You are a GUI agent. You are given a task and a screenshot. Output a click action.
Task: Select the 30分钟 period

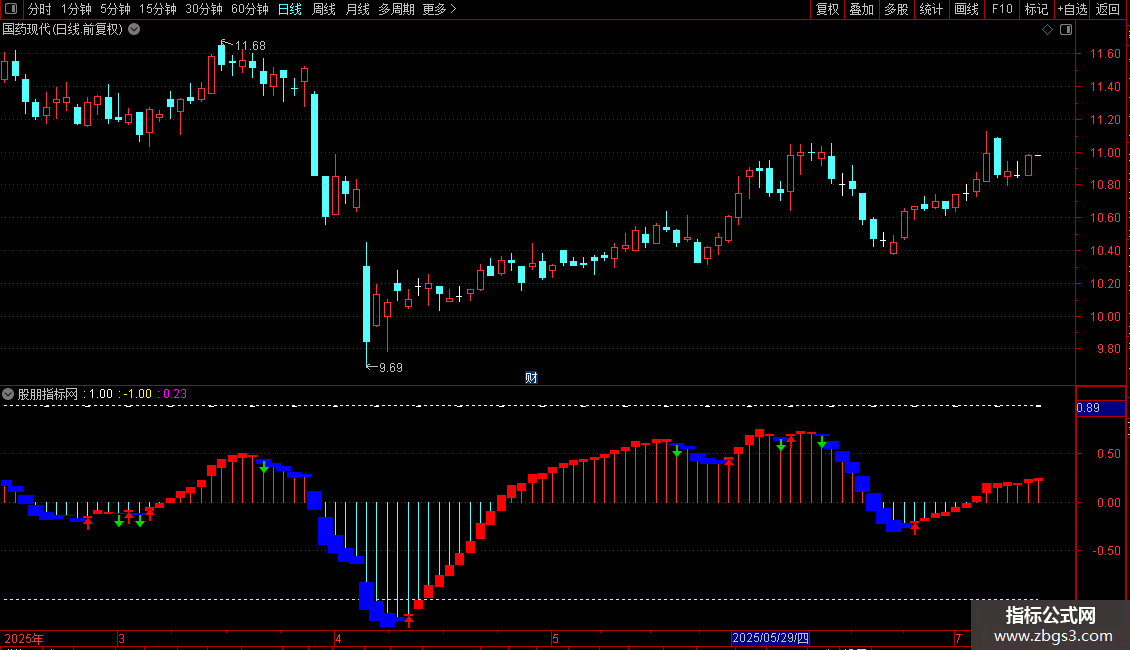pos(204,9)
